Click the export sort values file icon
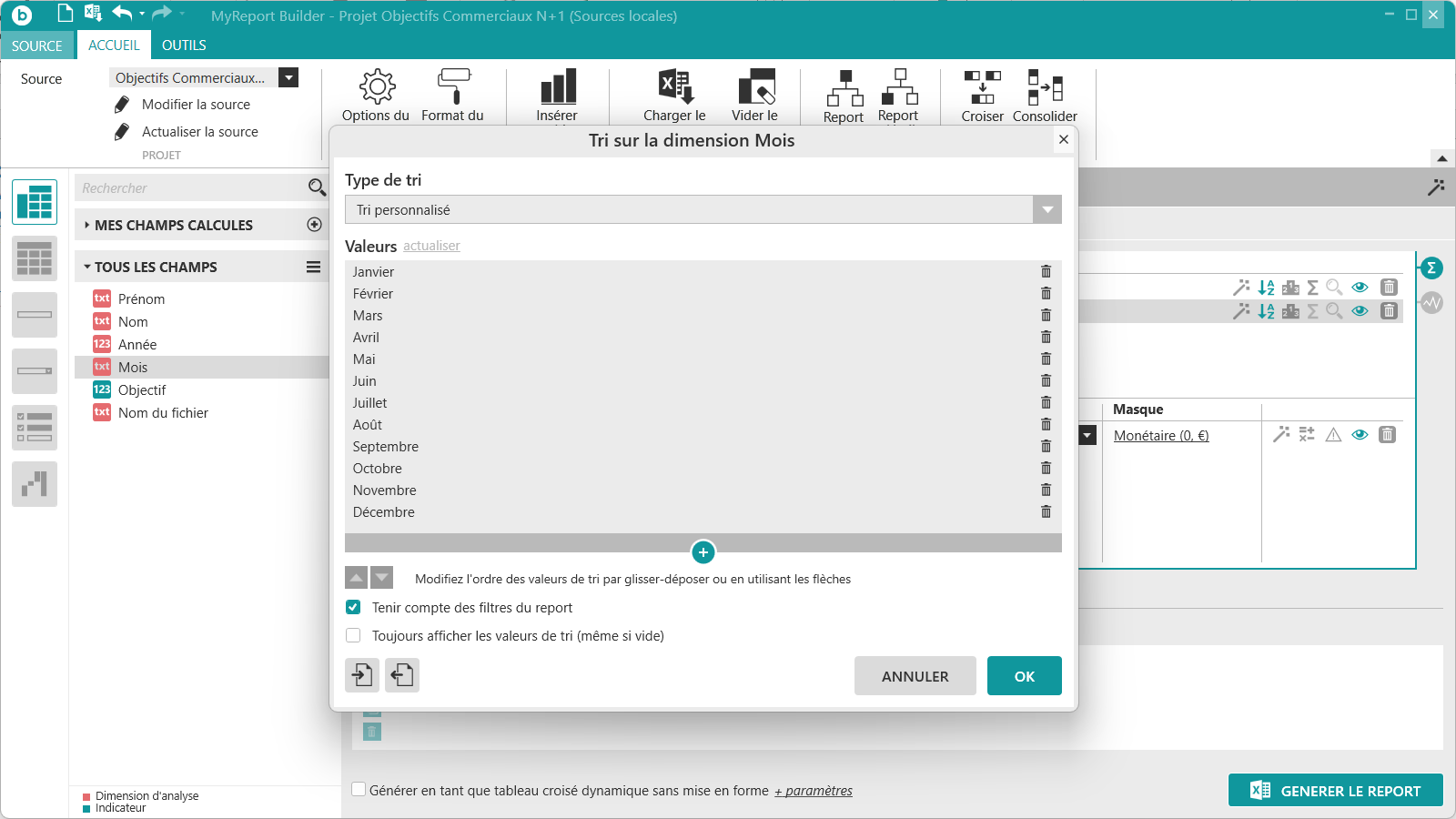Image resolution: width=1456 pixels, height=819 pixels. point(402,675)
